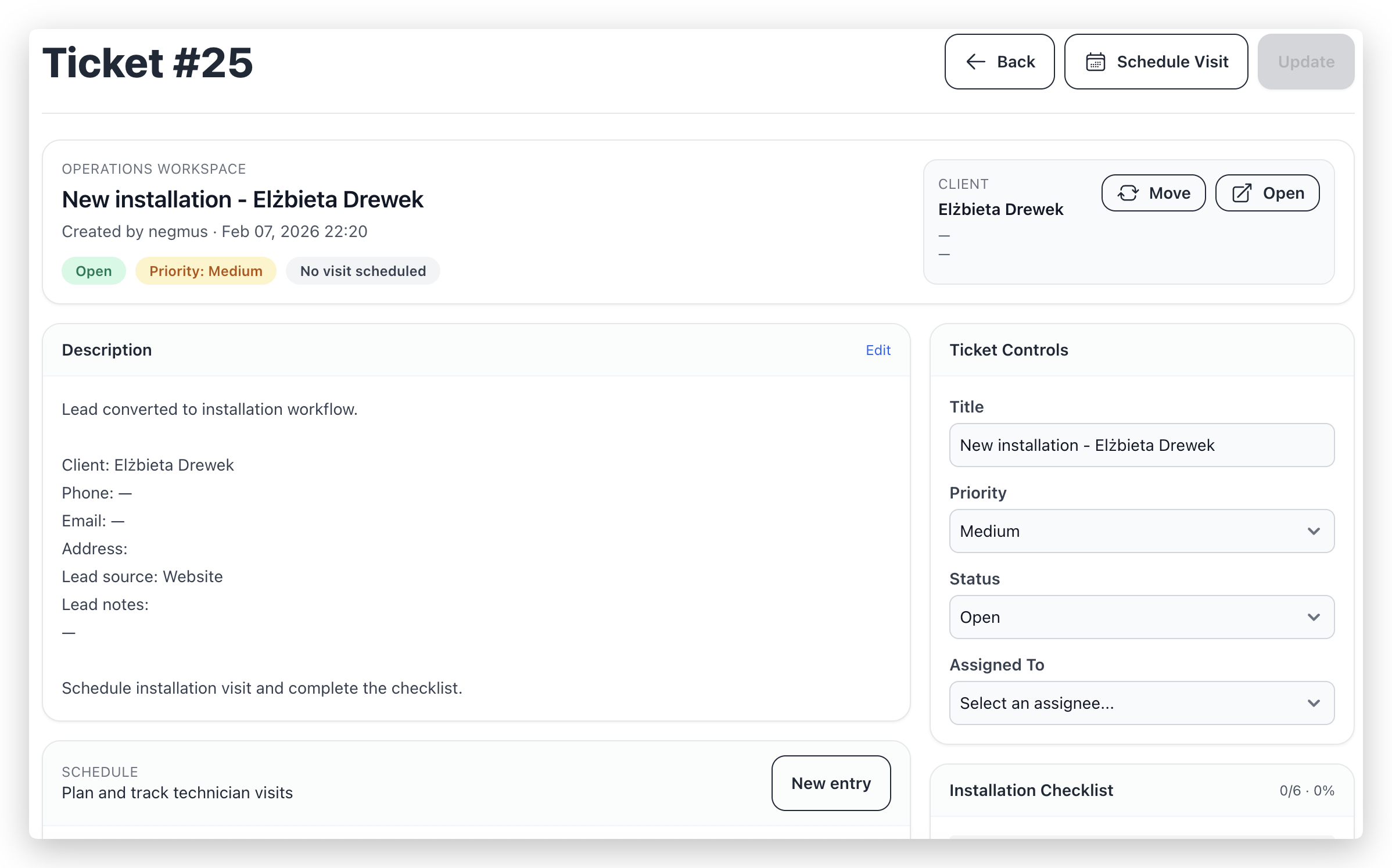Click the Installation Checklist header
Image resolution: width=1392 pixels, height=868 pixels.
1031,790
